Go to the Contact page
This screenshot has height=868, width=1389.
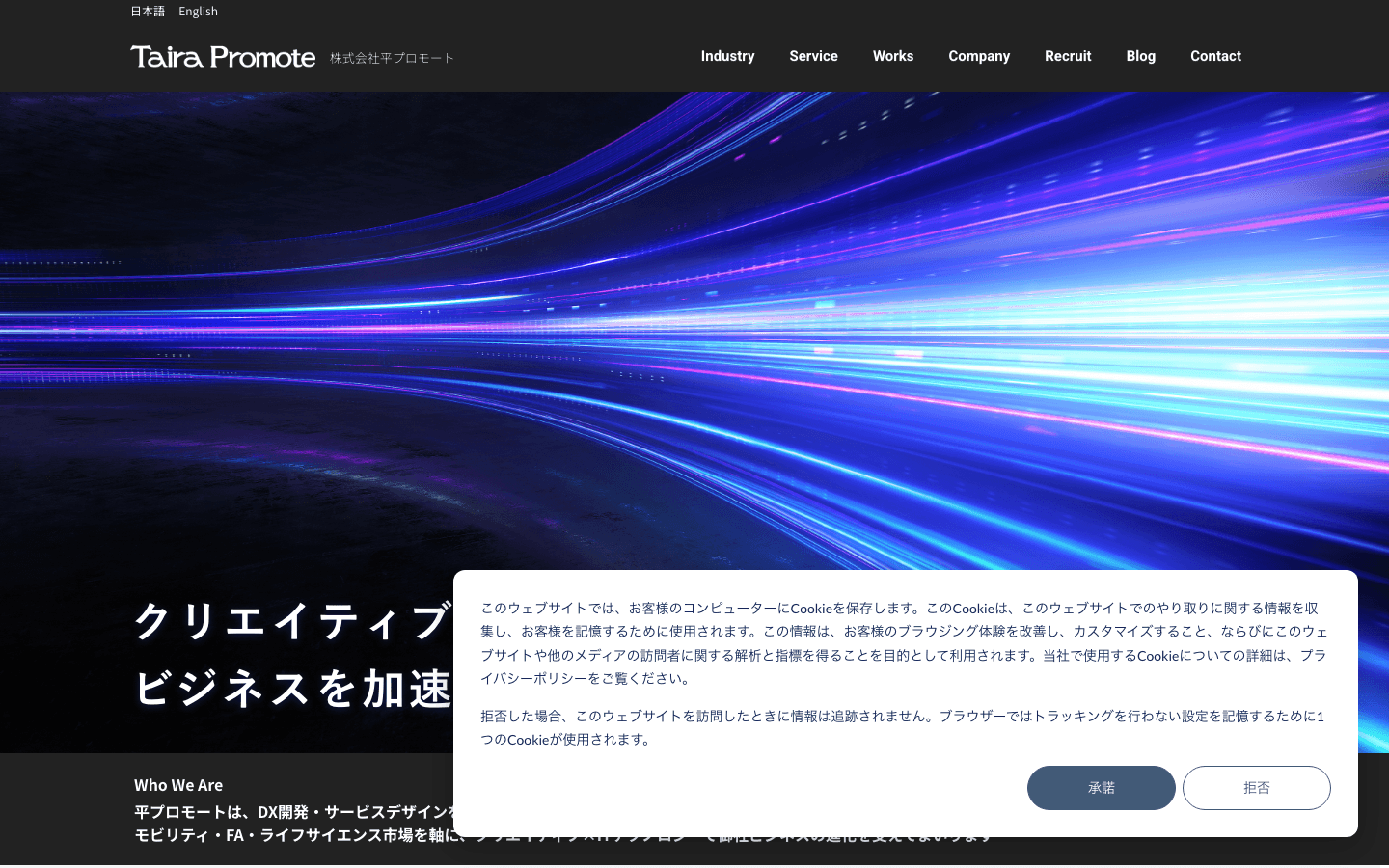tap(1215, 56)
